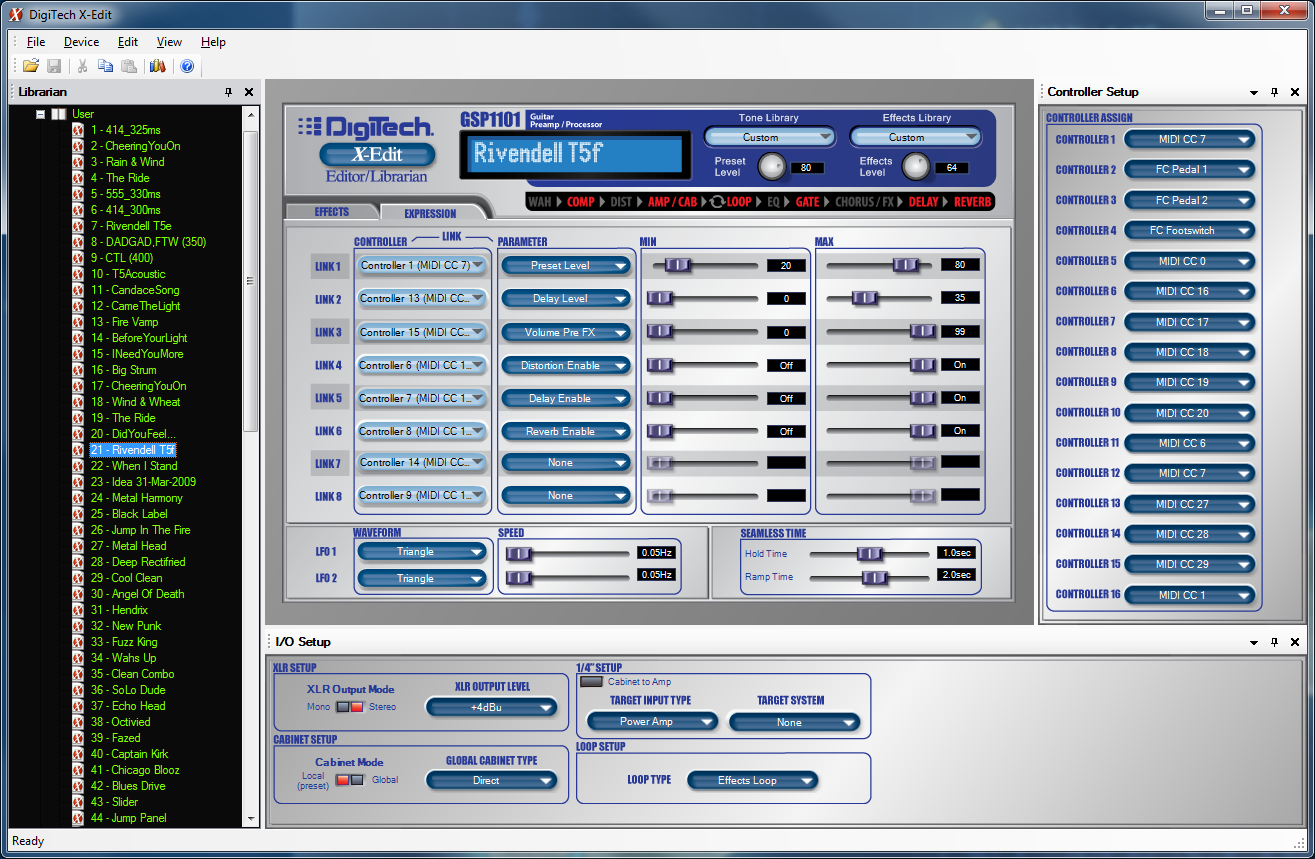Click the preset icon beside 13 - Fire Vamp
The image size is (1315, 859).
click(x=78, y=322)
